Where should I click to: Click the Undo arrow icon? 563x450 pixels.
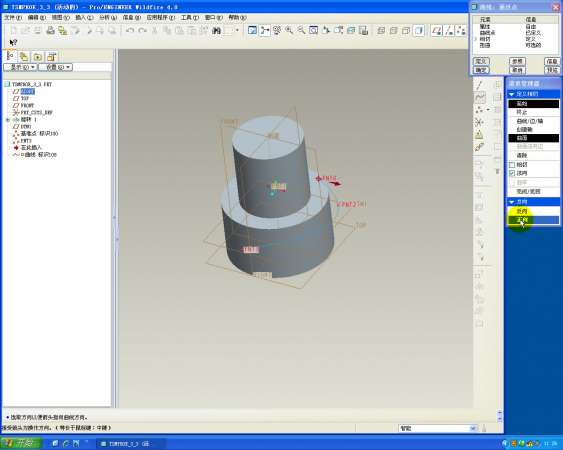pyautogui.click(x=130, y=31)
